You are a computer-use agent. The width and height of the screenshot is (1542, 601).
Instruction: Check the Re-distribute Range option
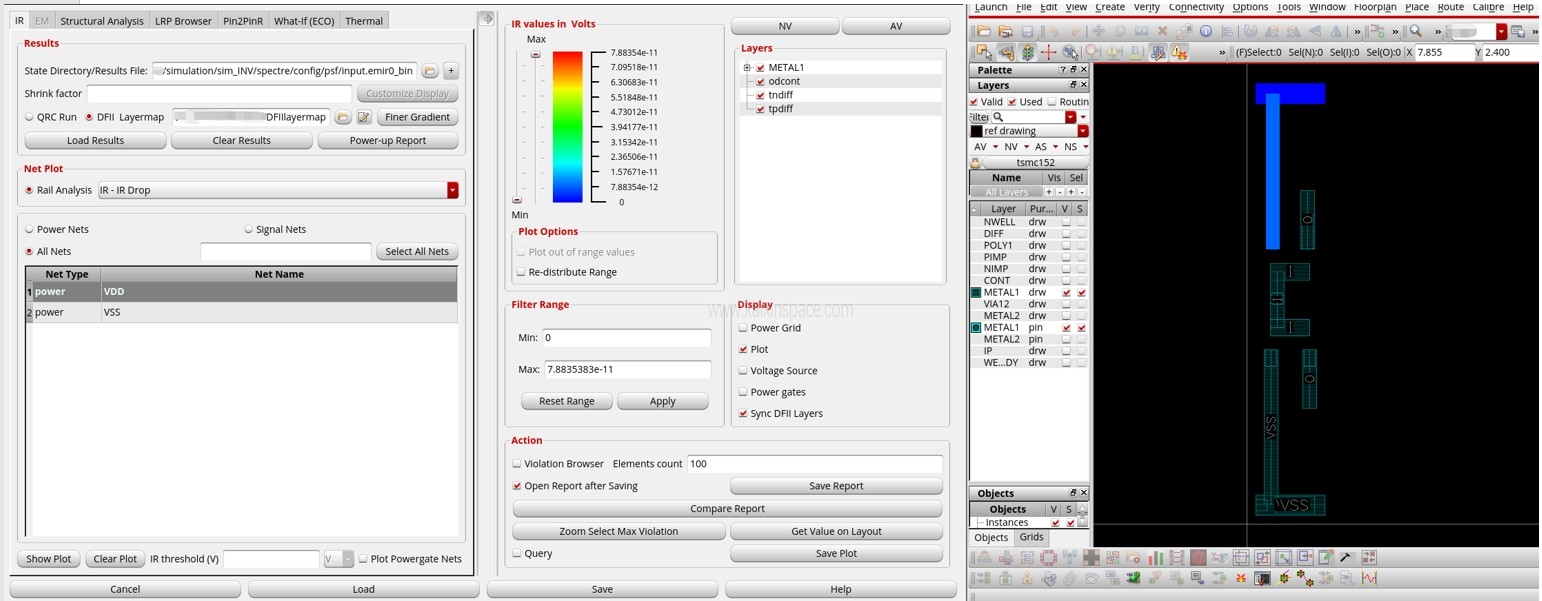[521, 272]
